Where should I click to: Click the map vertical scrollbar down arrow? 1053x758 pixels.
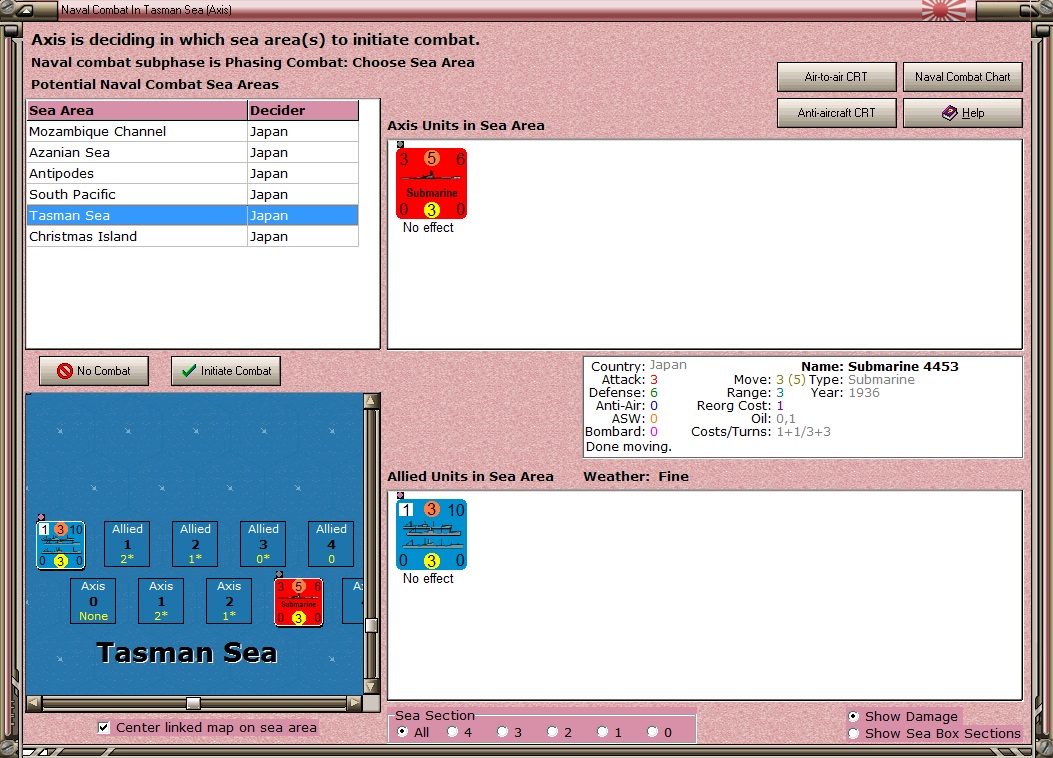coord(371,687)
